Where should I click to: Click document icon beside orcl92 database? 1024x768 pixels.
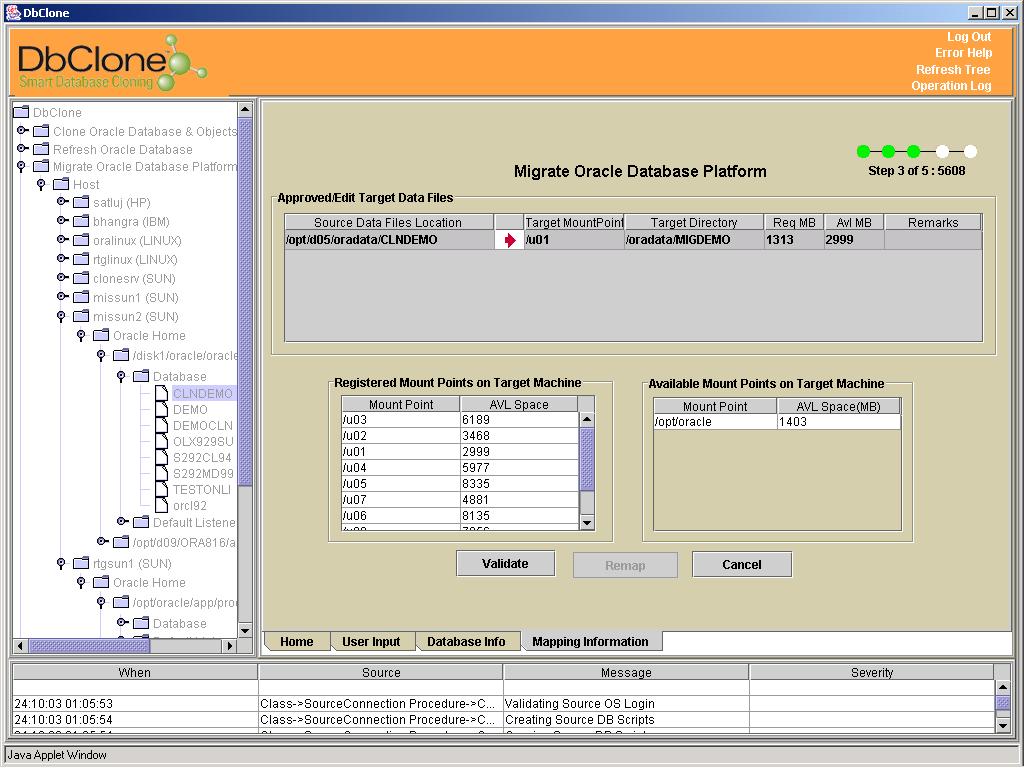[162, 505]
